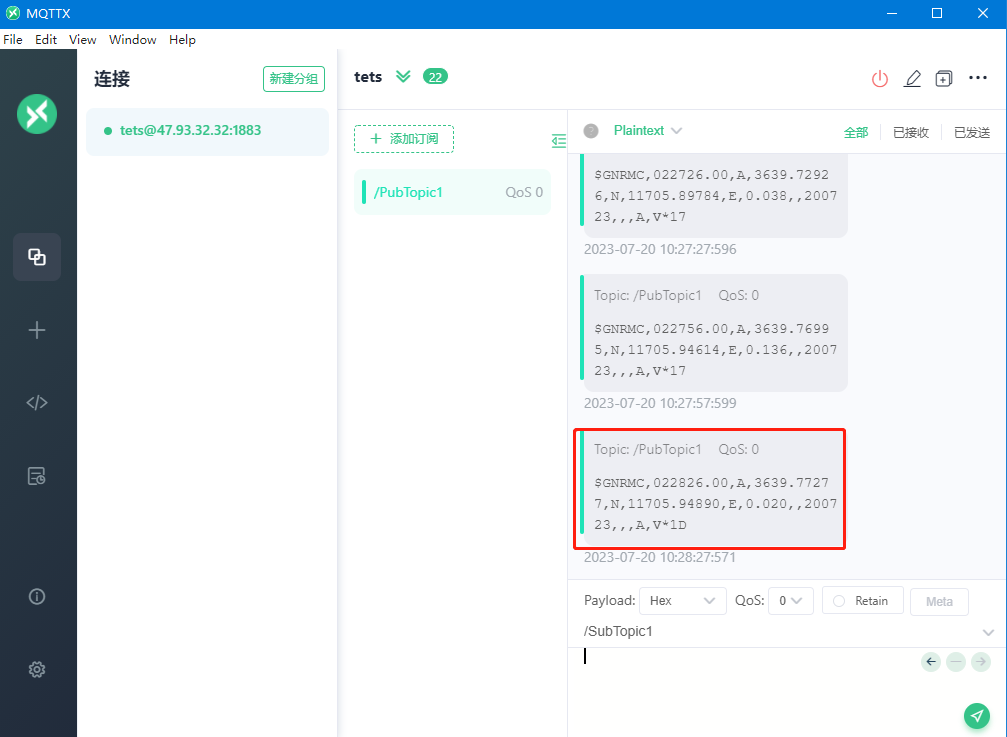Image resolution: width=1007 pixels, height=737 pixels.
Task: Click the 添加订阅 add subscription button
Action: (404, 139)
